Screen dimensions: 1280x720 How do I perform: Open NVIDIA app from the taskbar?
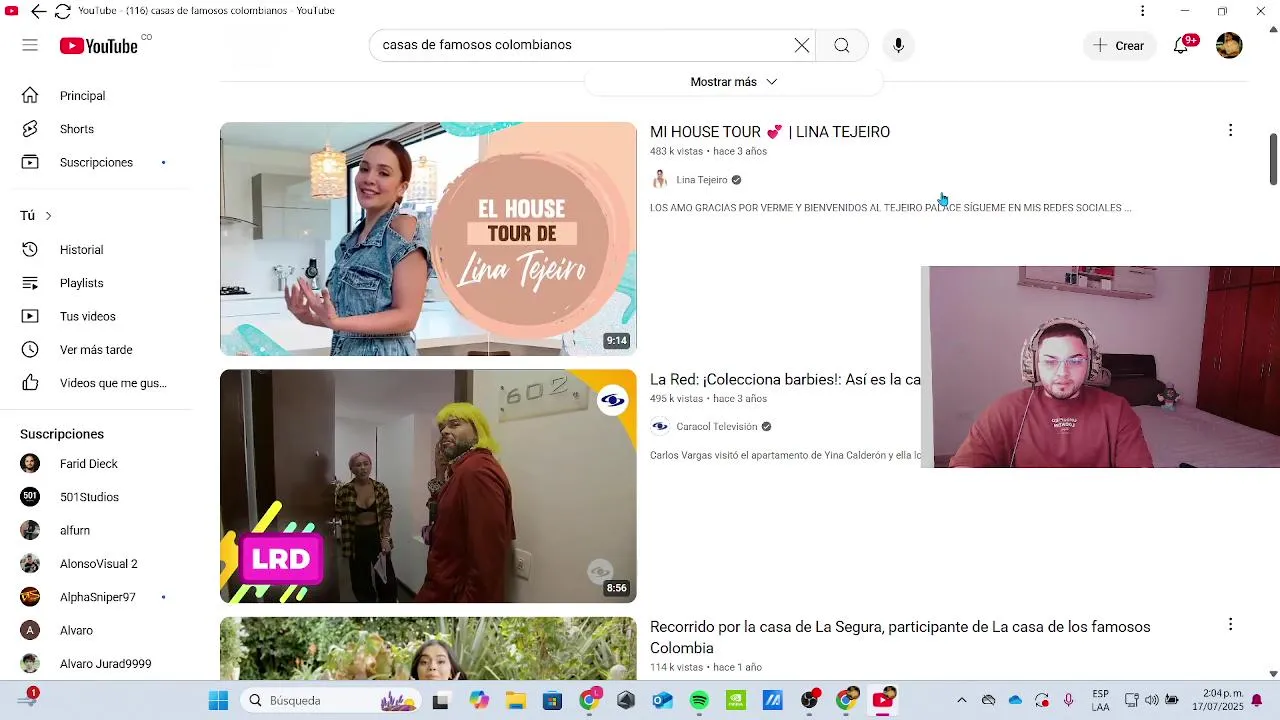[x=736, y=701]
